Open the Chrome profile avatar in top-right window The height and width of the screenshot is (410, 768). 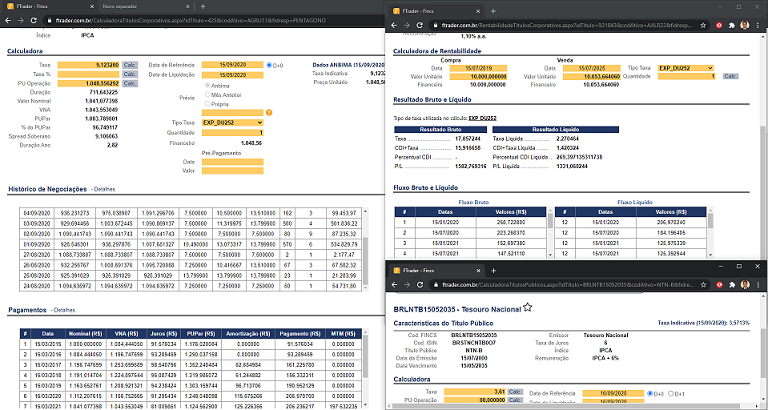pyautogui.click(x=747, y=23)
